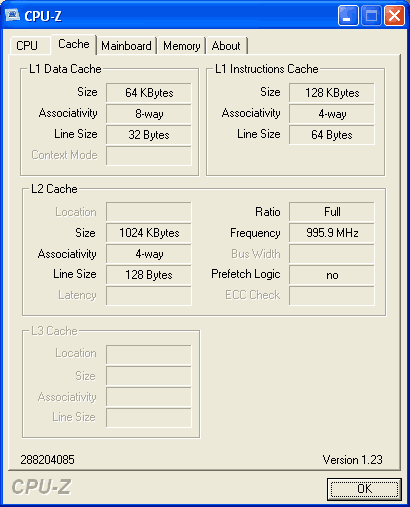Image resolution: width=410 pixels, height=507 pixels.
Task: Minimize the CPU-Z window
Action: pos(348,15)
